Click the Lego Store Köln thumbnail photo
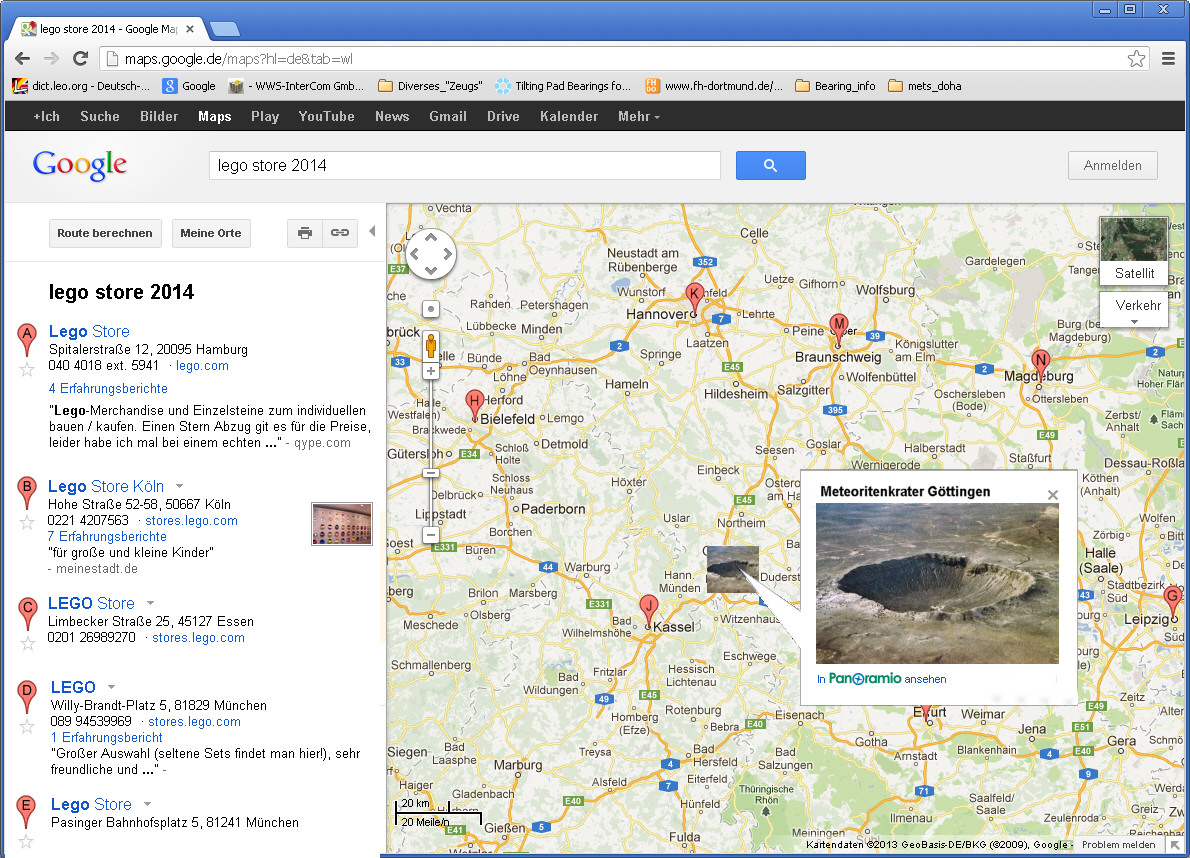The height and width of the screenshot is (858, 1190). [342, 524]
